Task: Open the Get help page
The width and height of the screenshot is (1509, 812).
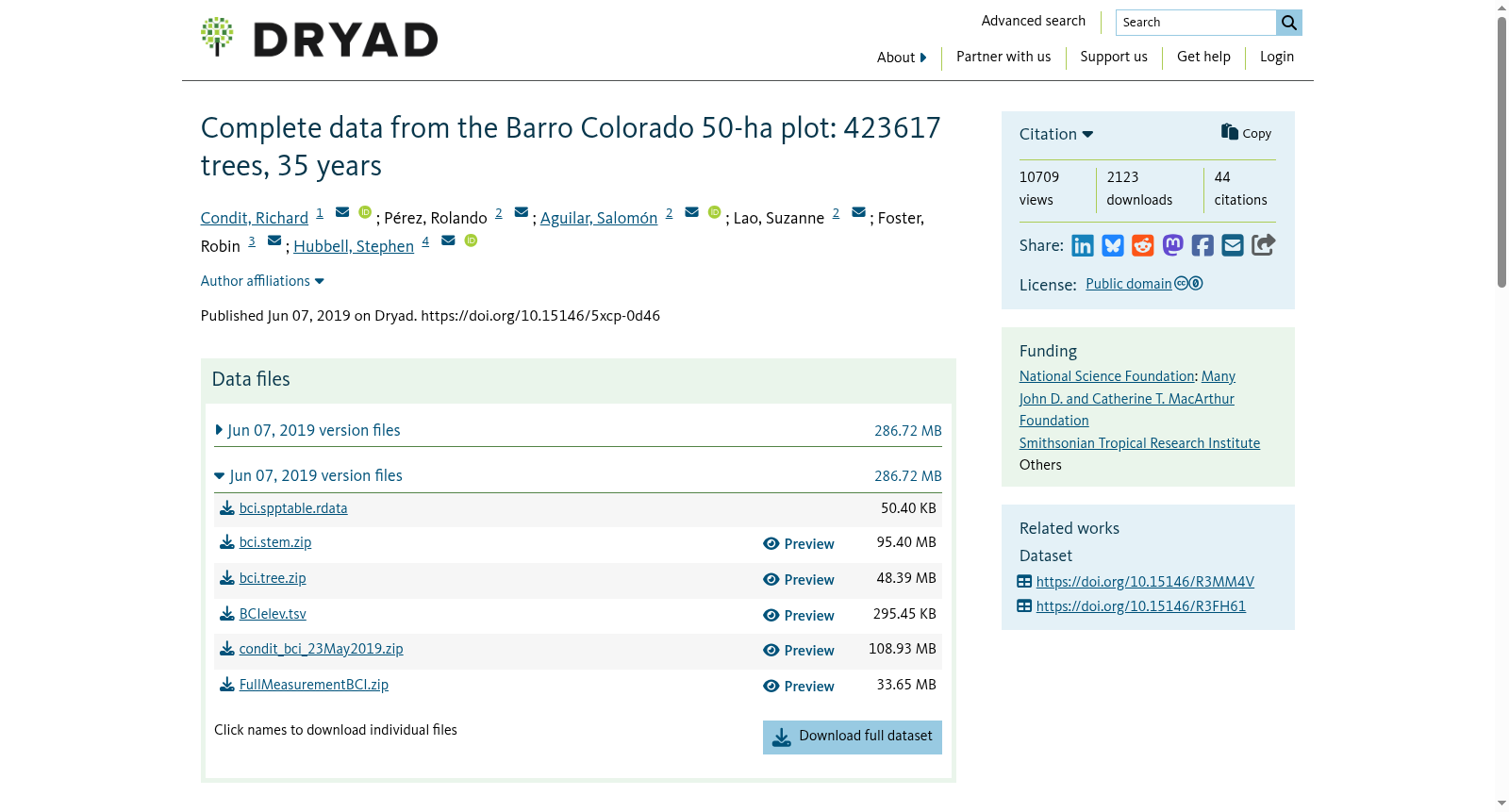Action: point(1203,57)
